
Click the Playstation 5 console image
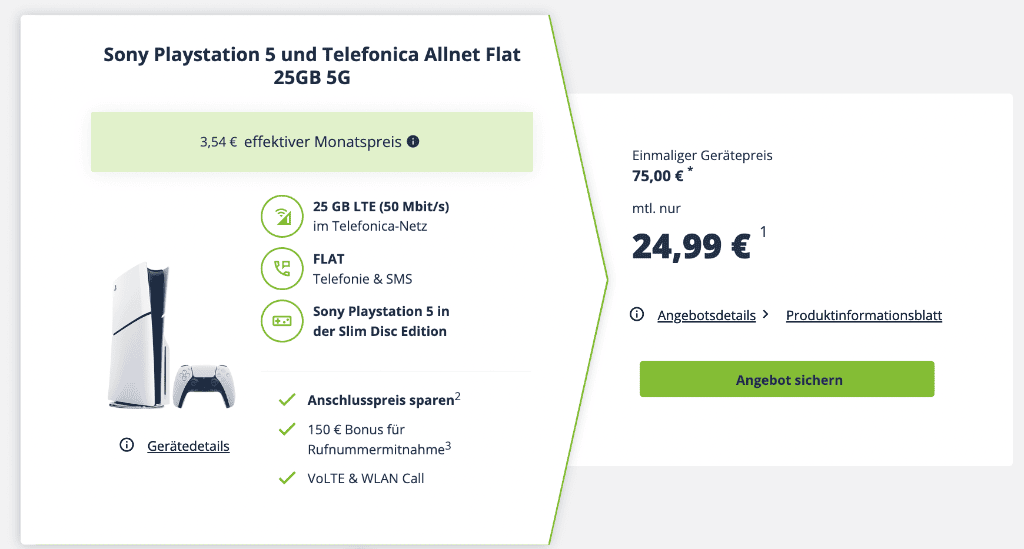click(x=139, y=336)
